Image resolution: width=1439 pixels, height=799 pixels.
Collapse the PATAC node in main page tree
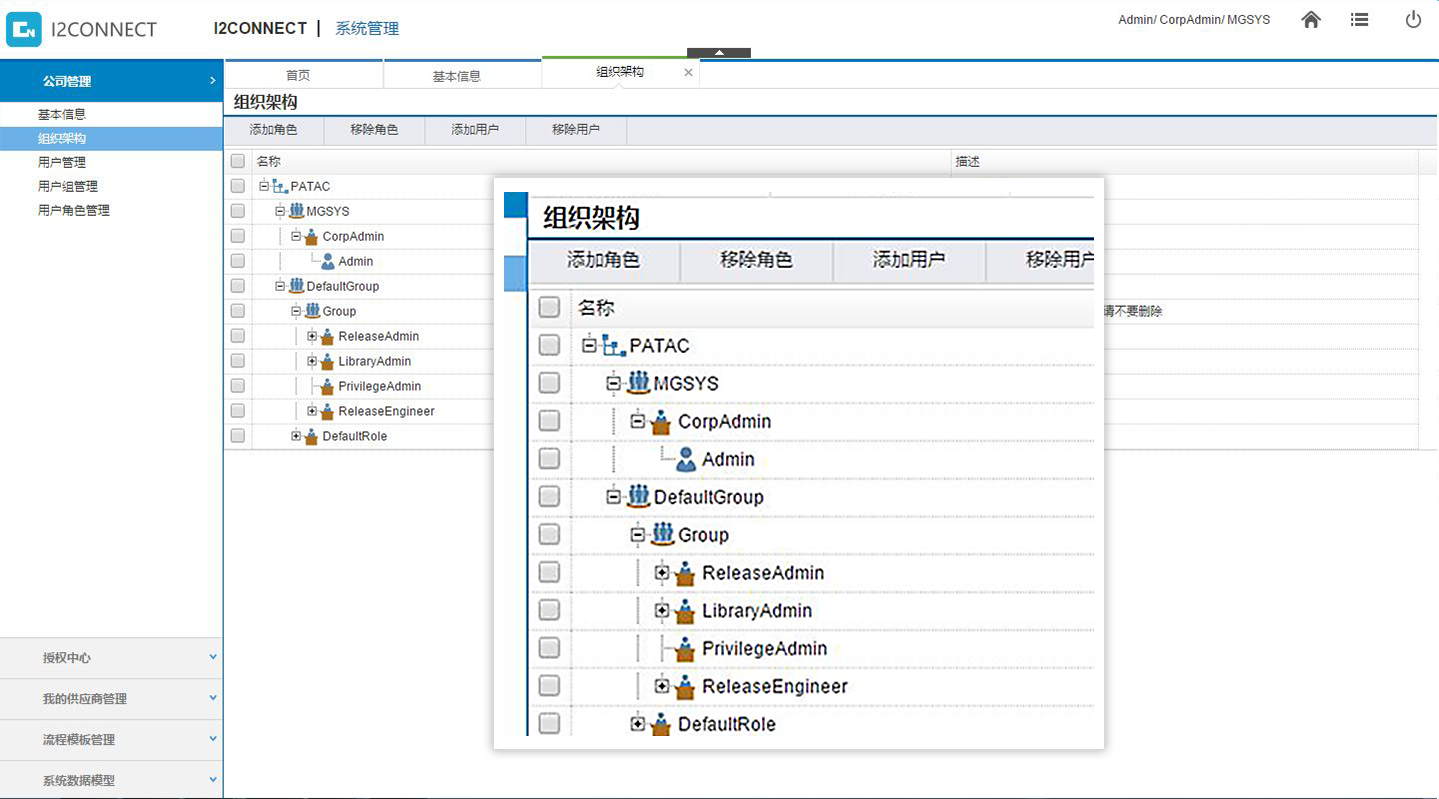click(264, 186)
